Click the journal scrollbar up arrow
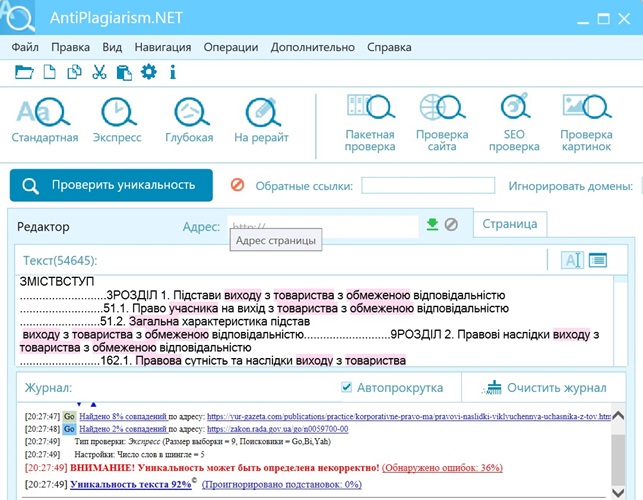 pyautogui.click(x=618, y=416)
